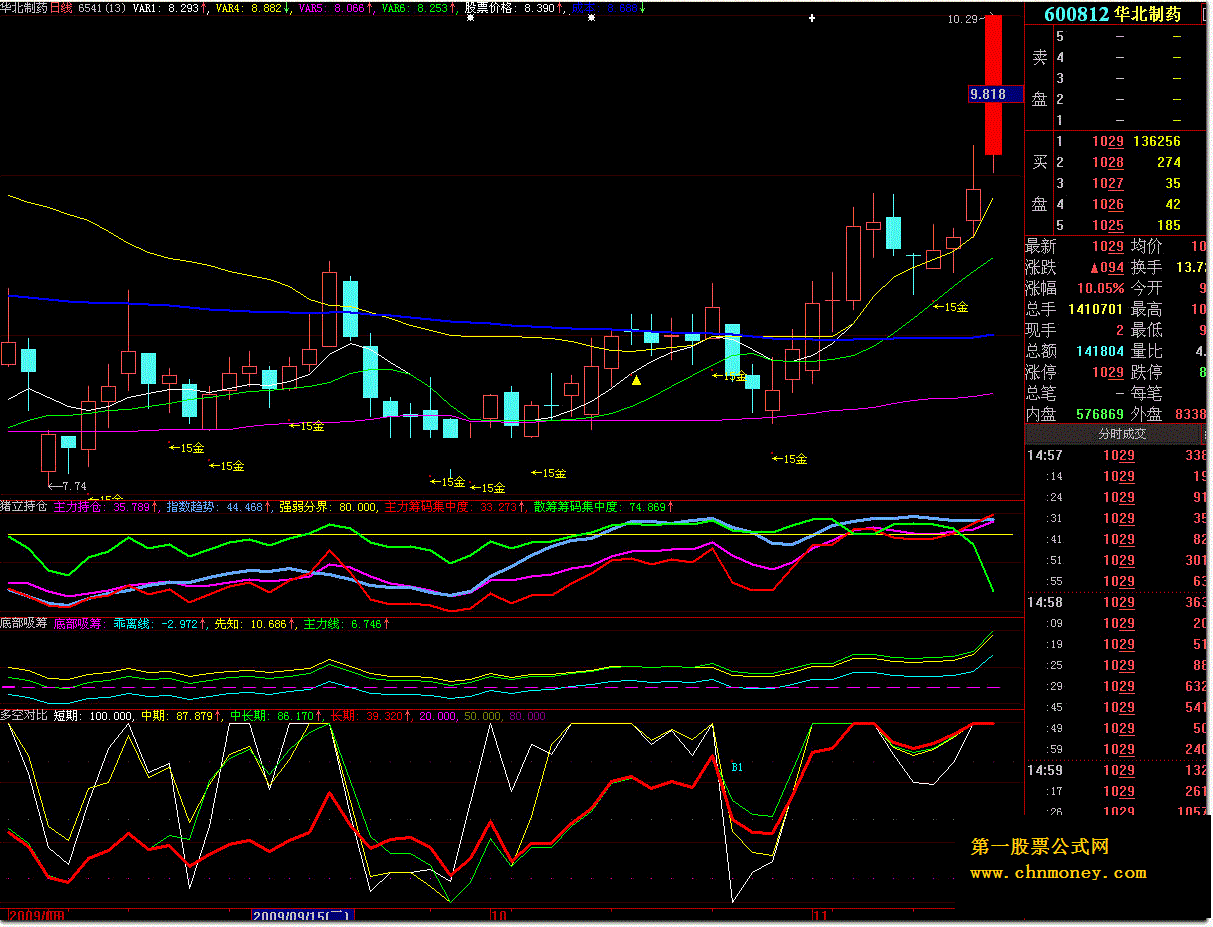
Task: Click the 短期: 100.000 value
Action: tap(94, 716)
